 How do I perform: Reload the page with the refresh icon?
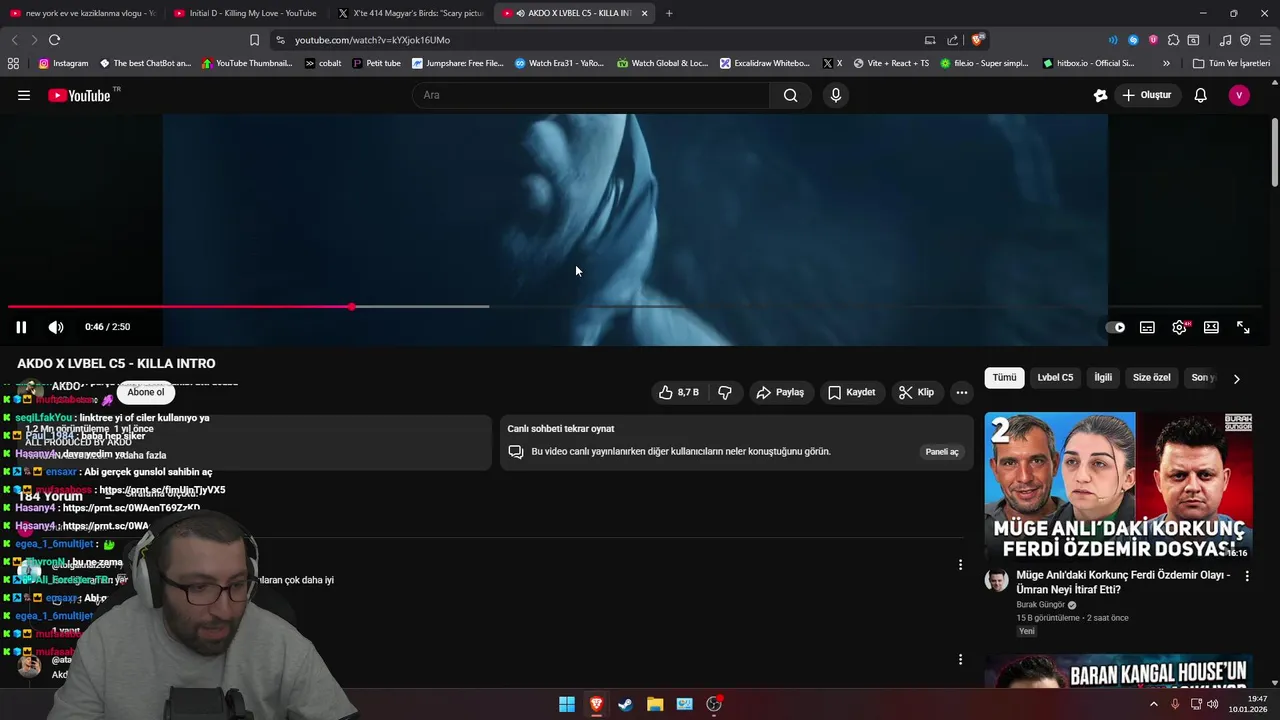(x=54, y=40)
